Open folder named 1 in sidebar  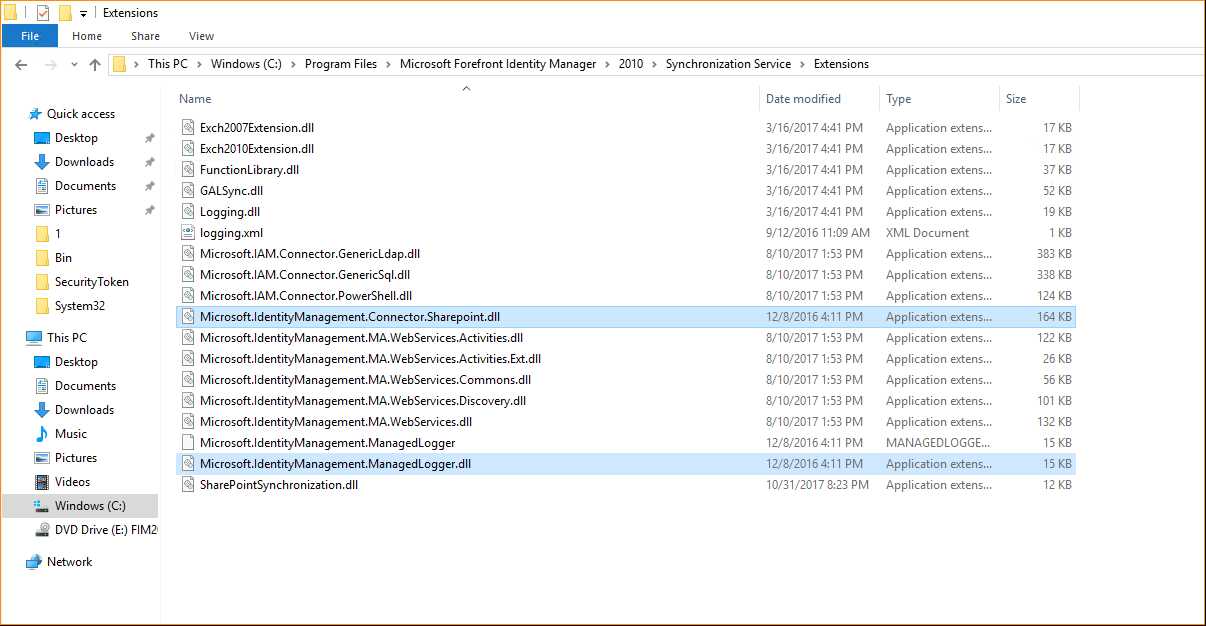58,234
